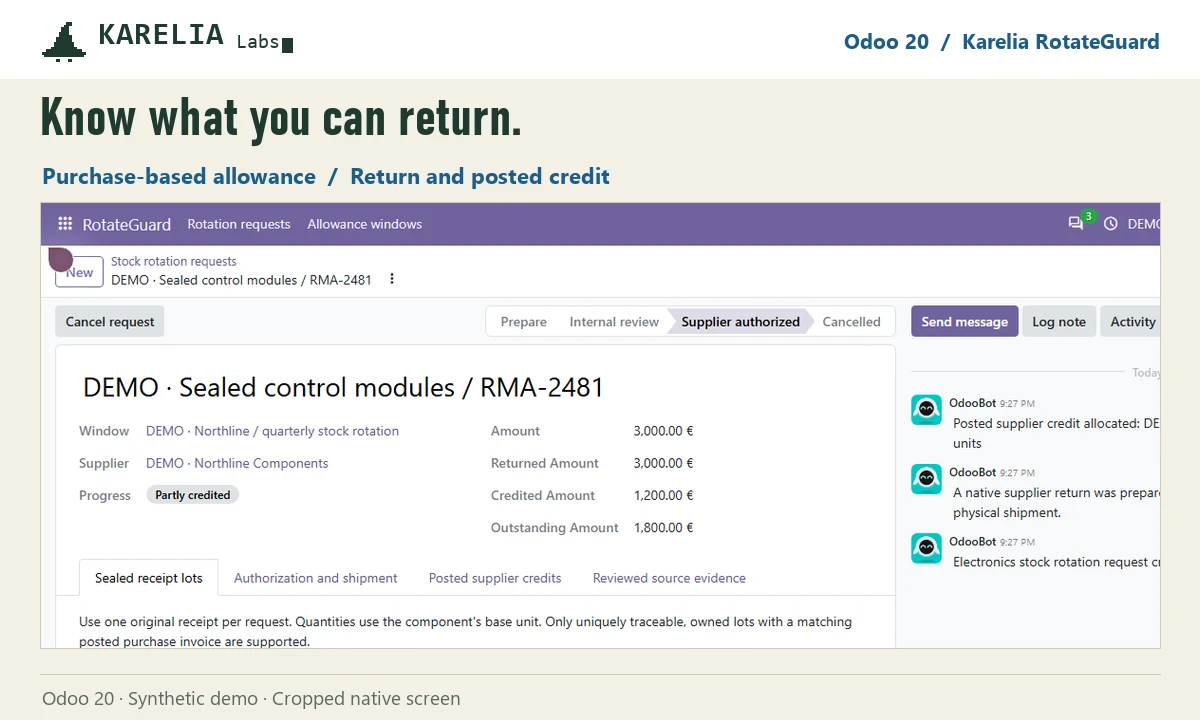Click the OdooBot avatar beside 'Electronics stock rotation'
Image resolution: width=1200 pixels, height=720 pixels.
pos(927,548)
